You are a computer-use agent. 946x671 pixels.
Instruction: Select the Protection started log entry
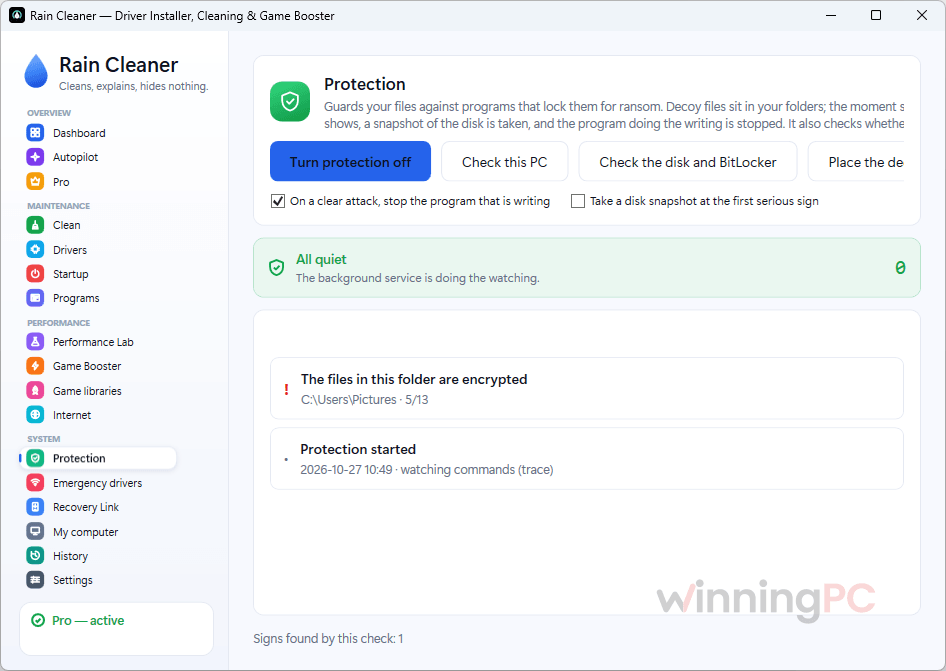[x=586, y=459]
